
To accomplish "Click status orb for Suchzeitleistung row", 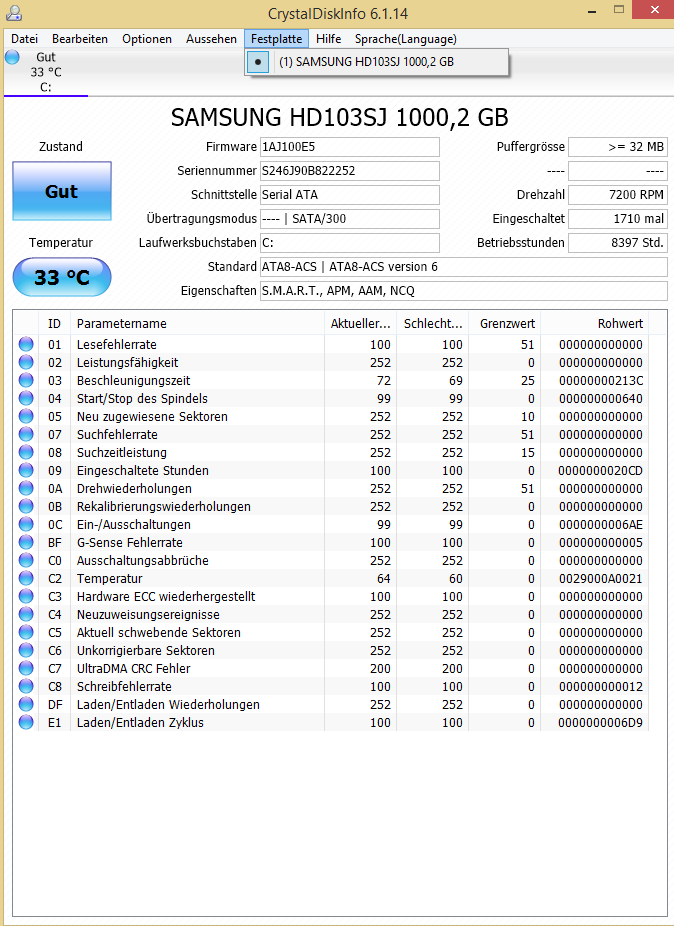I will [x=26, y=452].
